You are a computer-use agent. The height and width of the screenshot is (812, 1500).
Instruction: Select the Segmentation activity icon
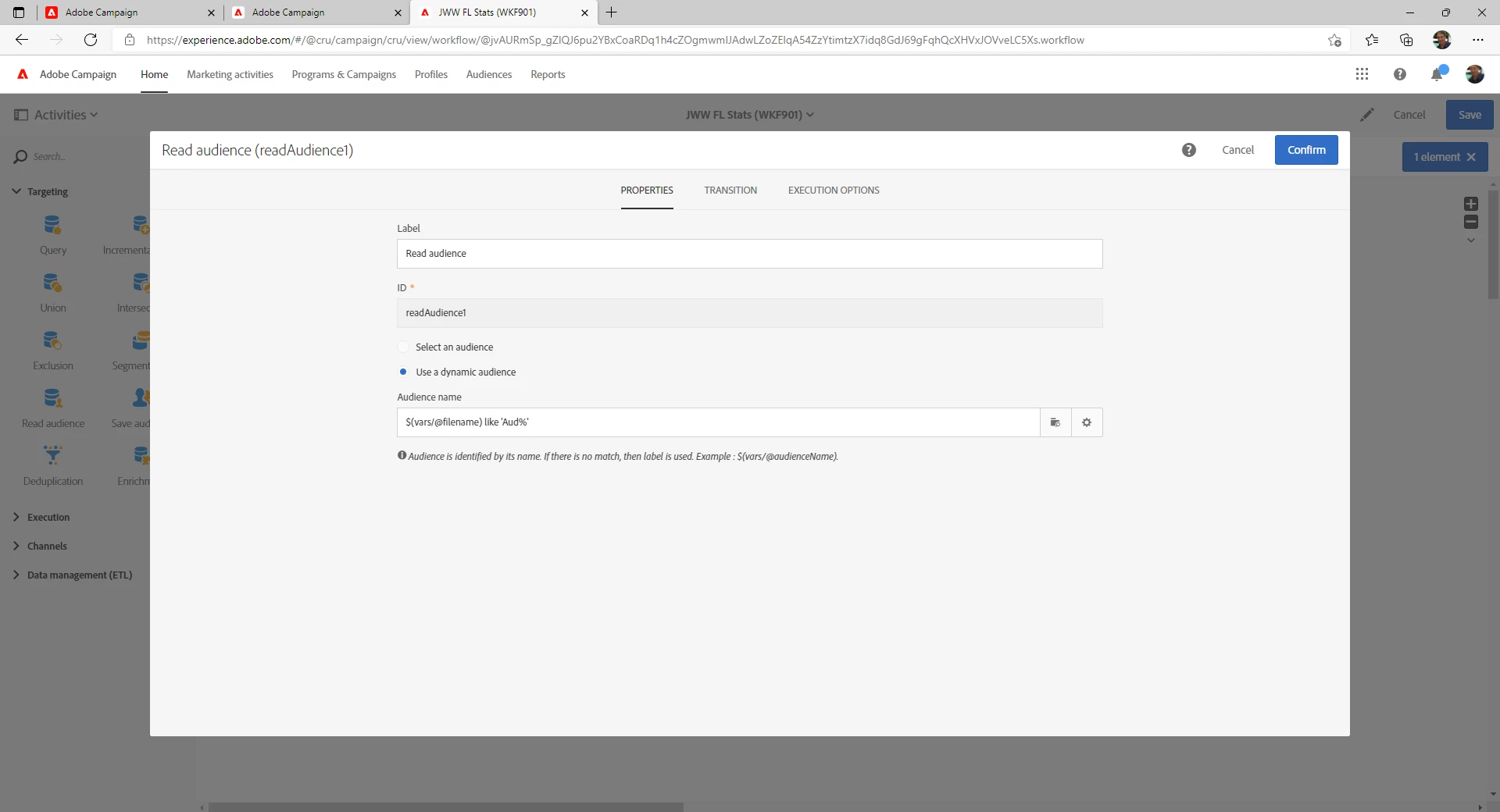point(141,340)
